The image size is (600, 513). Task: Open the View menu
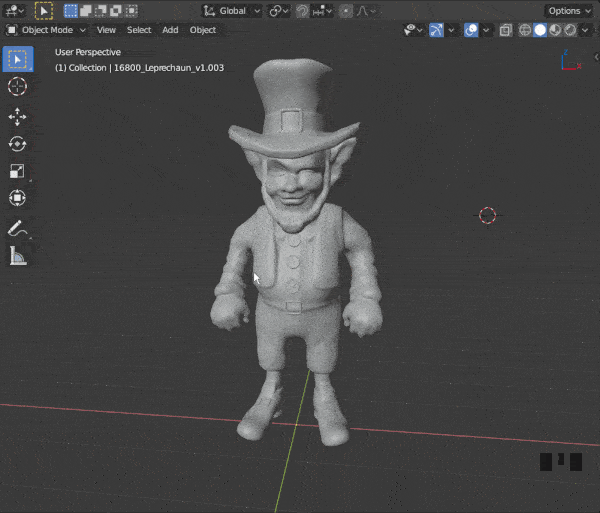tap(106, 30)
